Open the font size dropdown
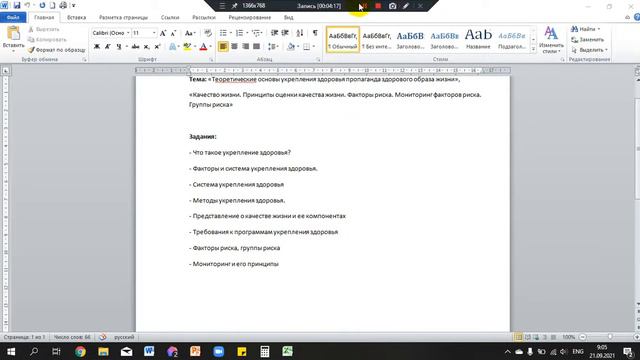Screen dimensions: 640x360 coord(154,33)
